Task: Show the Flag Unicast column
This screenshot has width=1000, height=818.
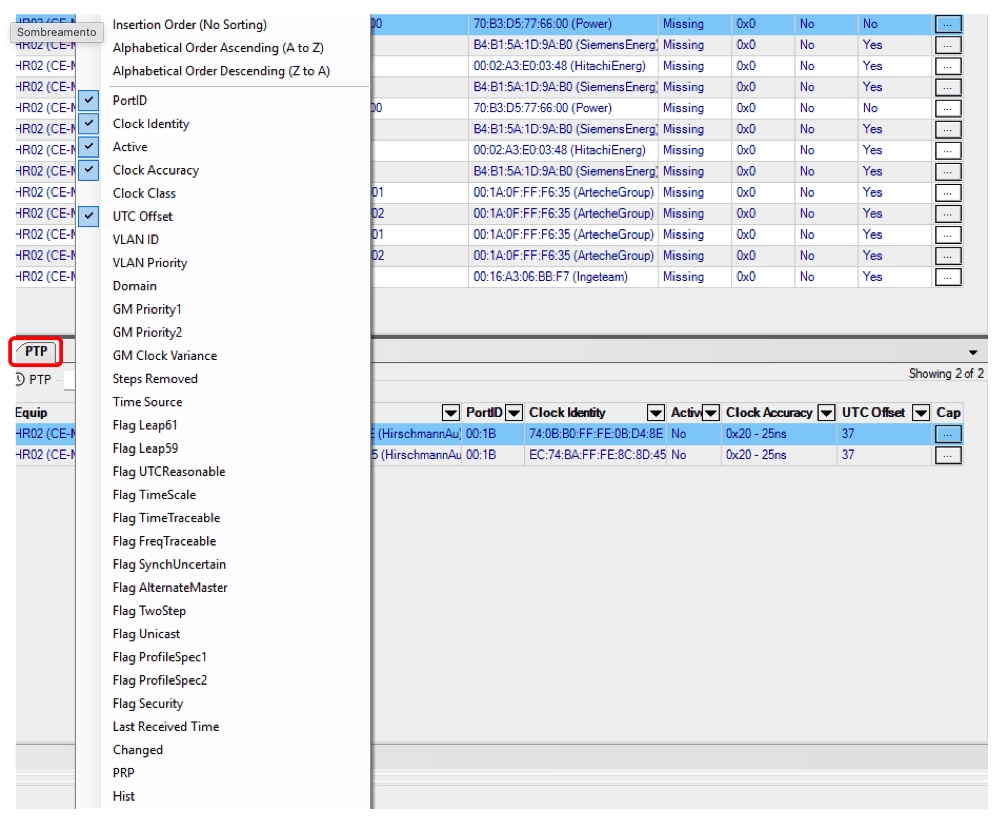Action: 146,633
